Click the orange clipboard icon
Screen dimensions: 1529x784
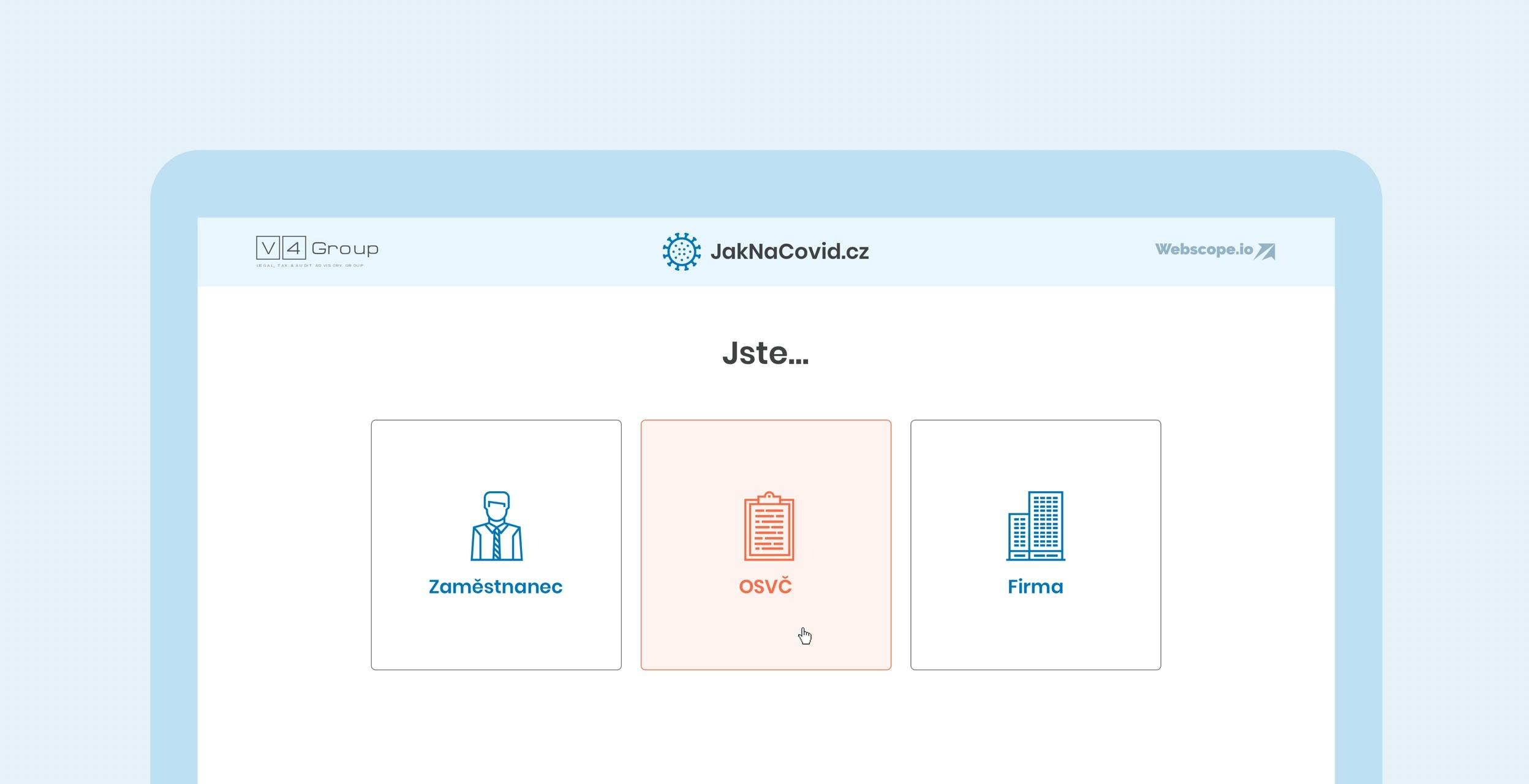tap(769, 526)
